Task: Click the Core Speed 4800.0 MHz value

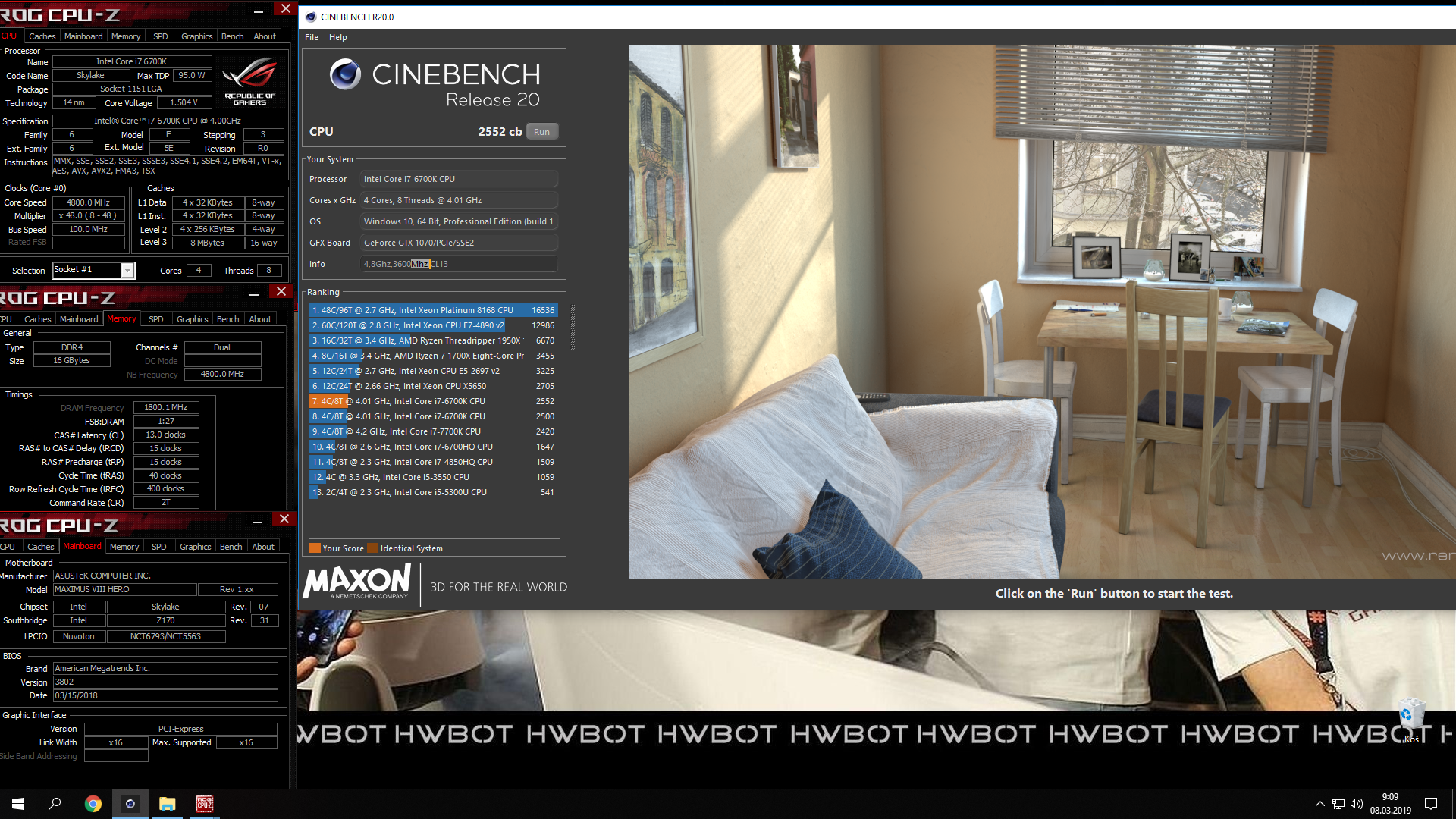Action: point(89,202)
